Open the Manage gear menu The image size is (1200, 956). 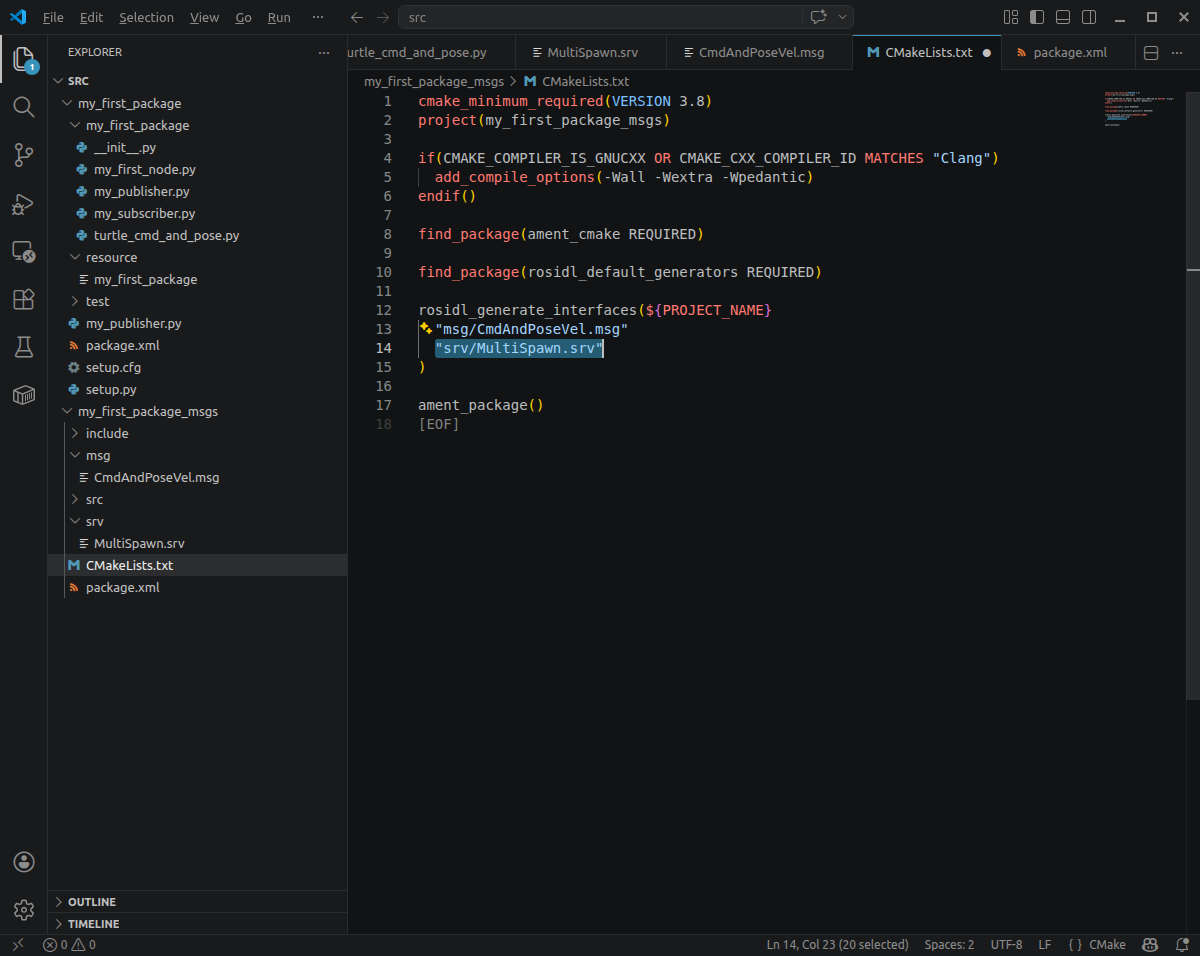[24, 909]
